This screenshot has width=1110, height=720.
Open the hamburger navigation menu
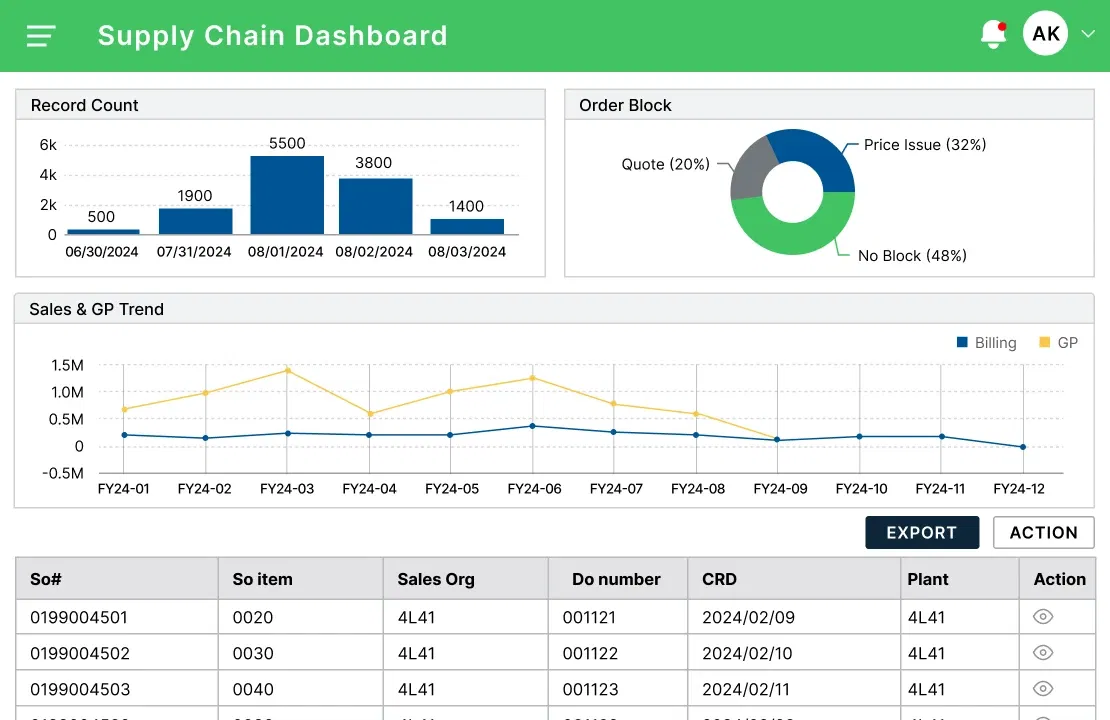pyautogui.click(x=40, y=35)
